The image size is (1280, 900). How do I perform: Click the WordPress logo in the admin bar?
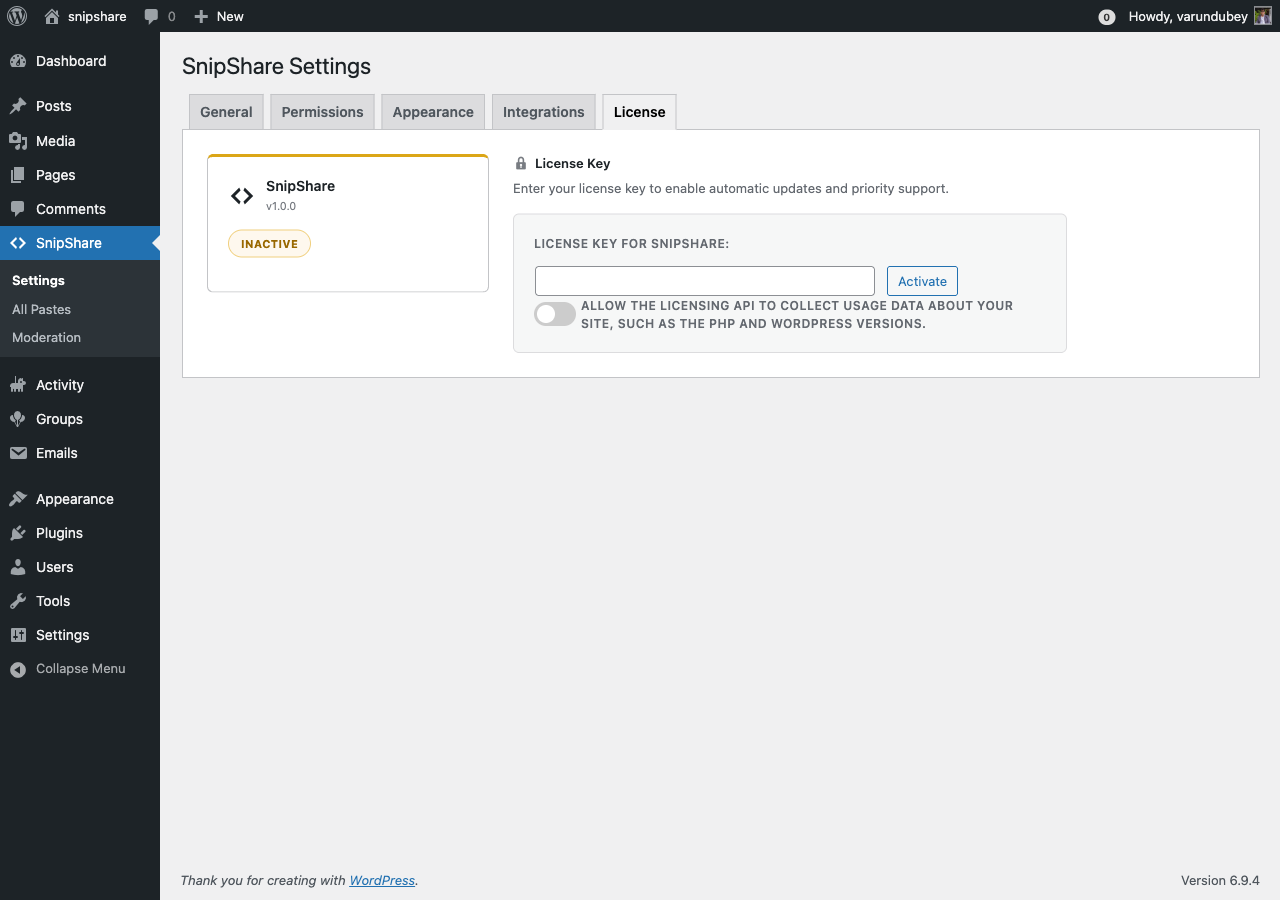[x=16, y=16]
